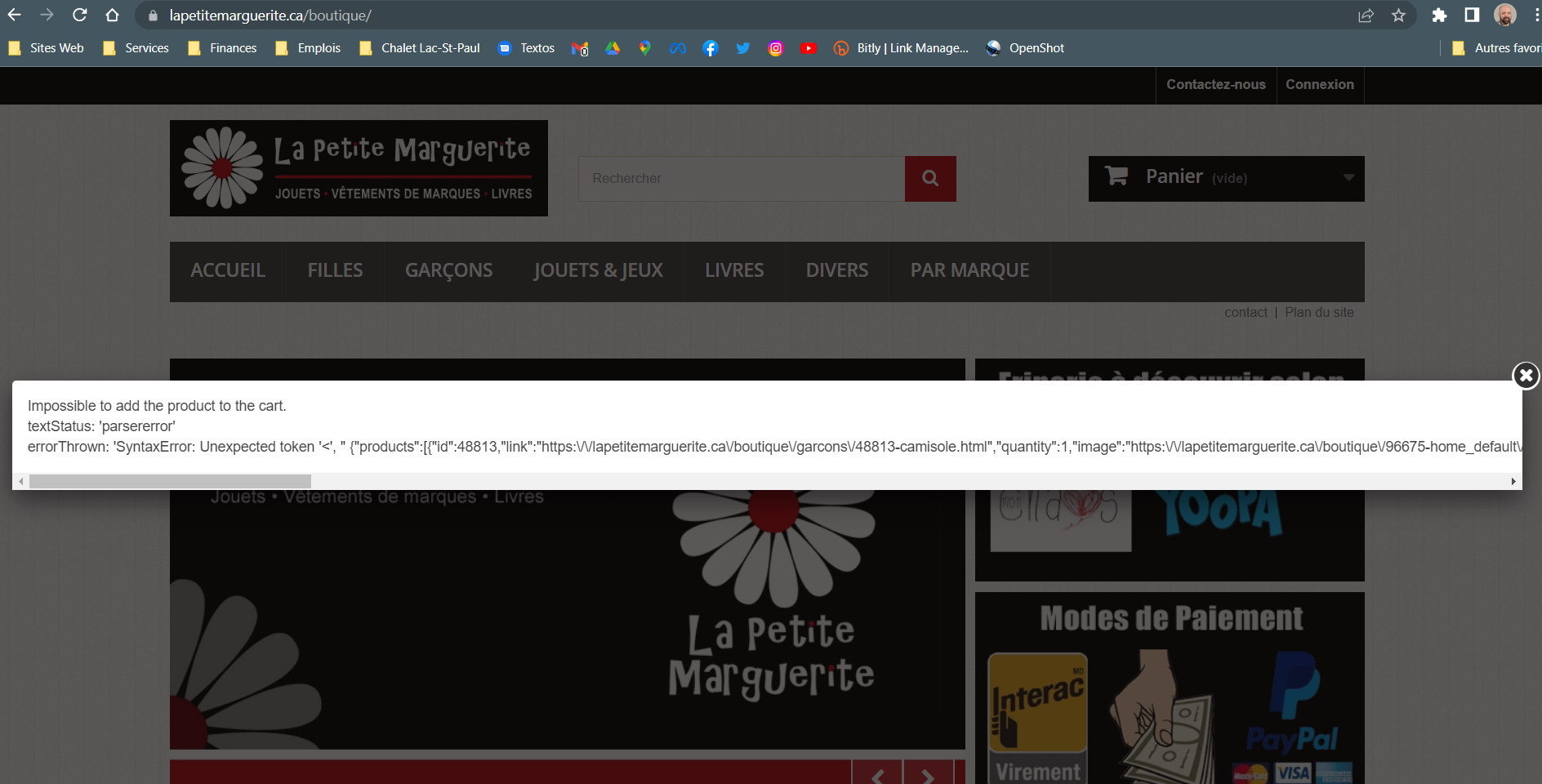Click the Connexion link
The image size is (1542, 784).
[x=1320, y=85]
